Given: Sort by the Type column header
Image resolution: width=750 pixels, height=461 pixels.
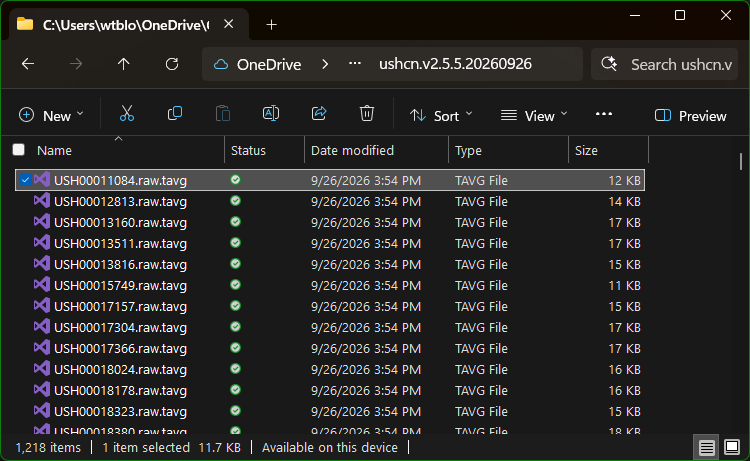Looking at the screenshot, I should click(468, 151).
